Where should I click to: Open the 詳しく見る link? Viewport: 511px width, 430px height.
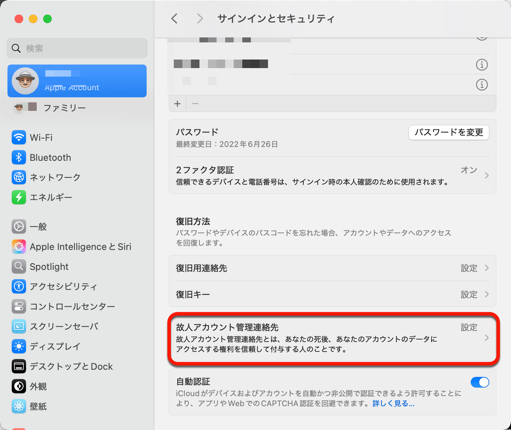click(x=393, y=404)
